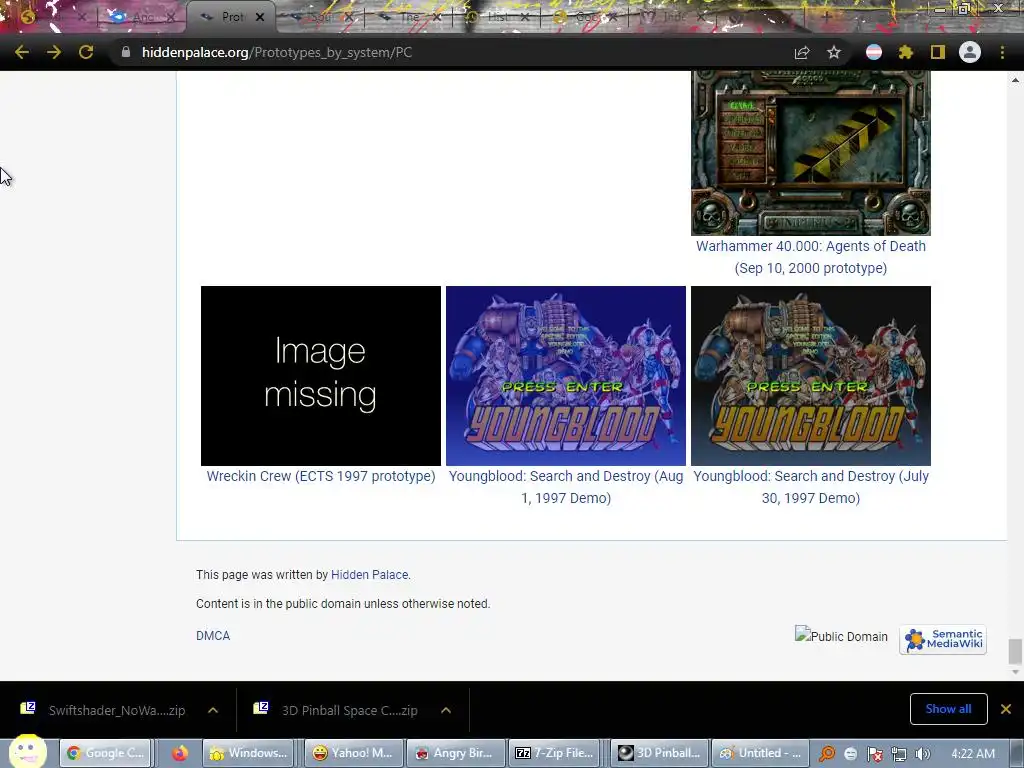Switch to 3D Pinball taskbar window

pyautogui.click(x=659, y=753)
